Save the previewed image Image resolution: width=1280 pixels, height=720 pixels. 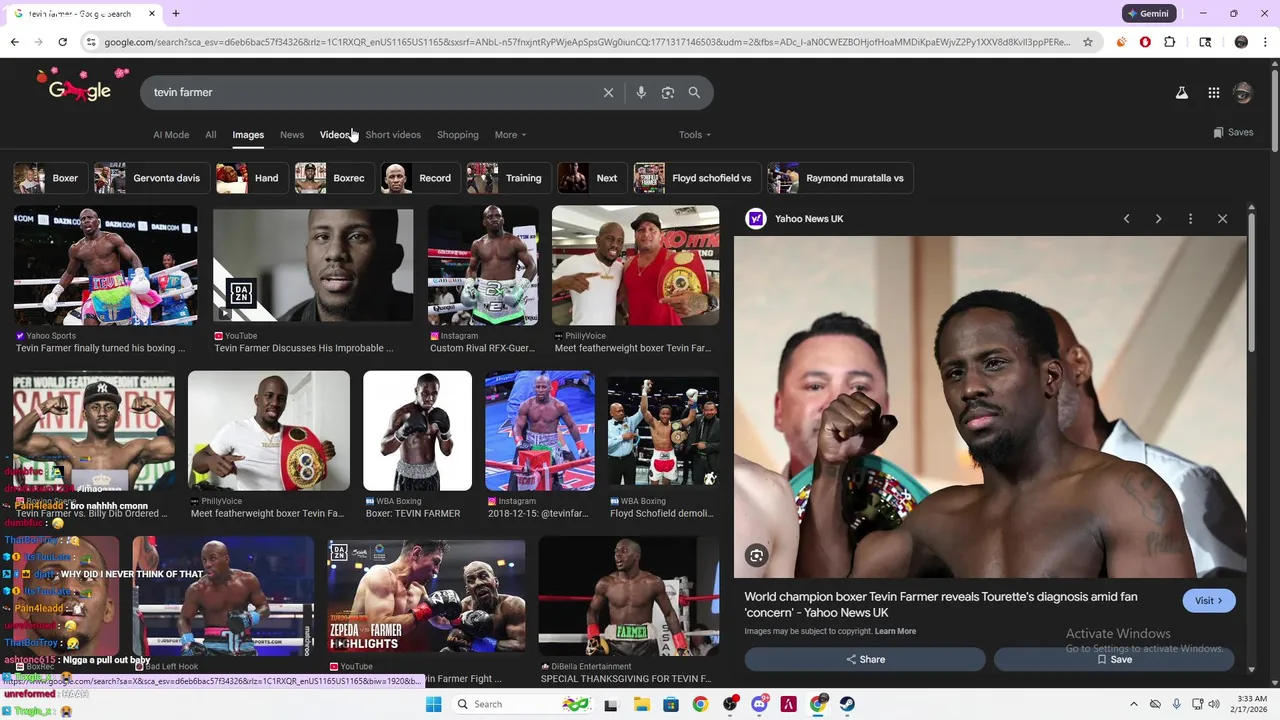tap(1114, 659)
